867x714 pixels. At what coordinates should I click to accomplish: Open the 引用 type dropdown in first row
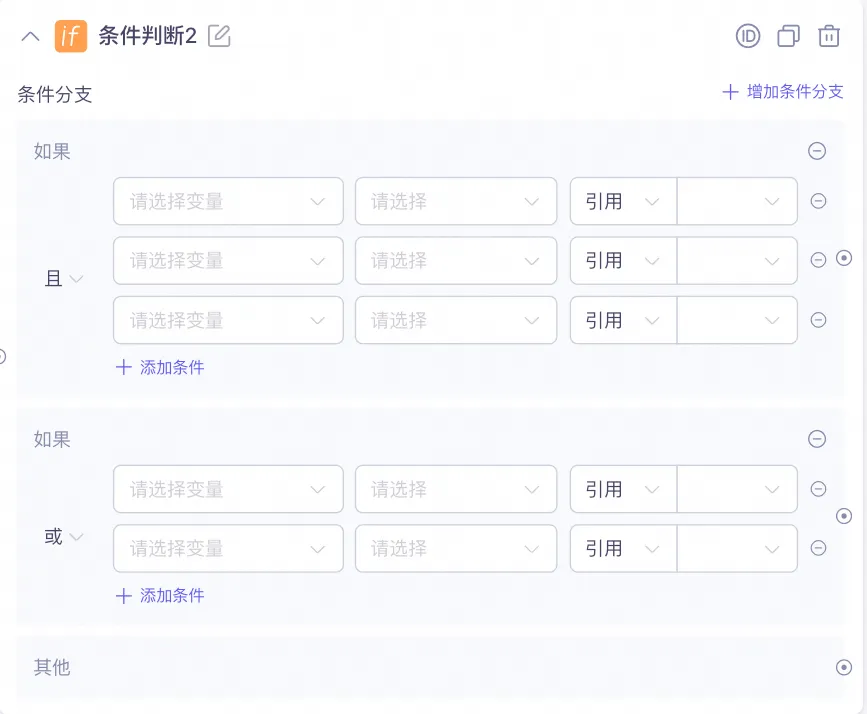pyautogui.click(x=623, y=201)
